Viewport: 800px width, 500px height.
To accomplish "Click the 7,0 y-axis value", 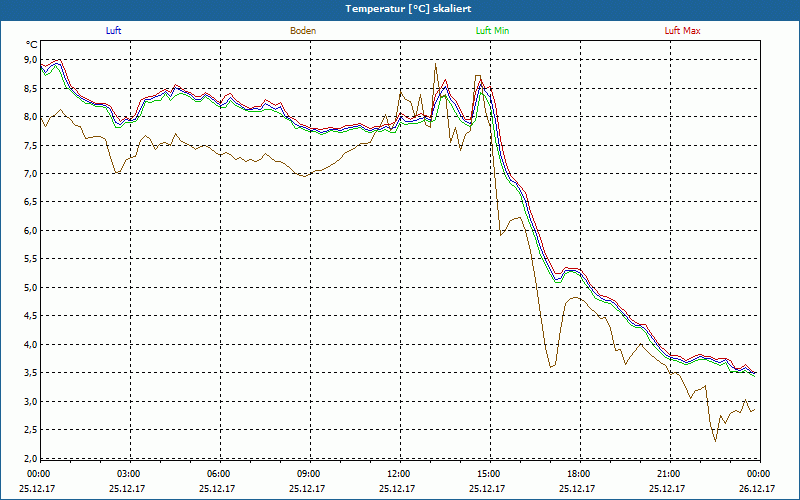I will (32, 173).
